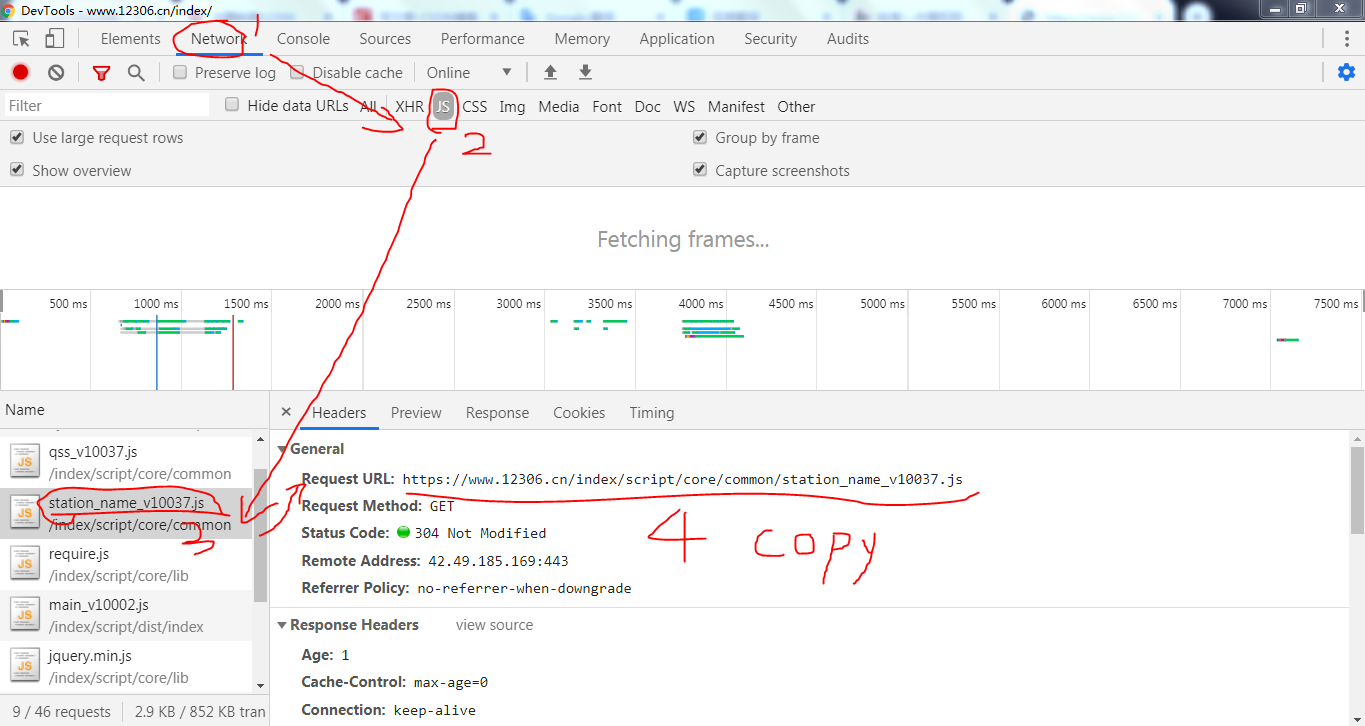Enable the Preserve log checkbox
The image size is (1365, 726).
pos(180,72)
